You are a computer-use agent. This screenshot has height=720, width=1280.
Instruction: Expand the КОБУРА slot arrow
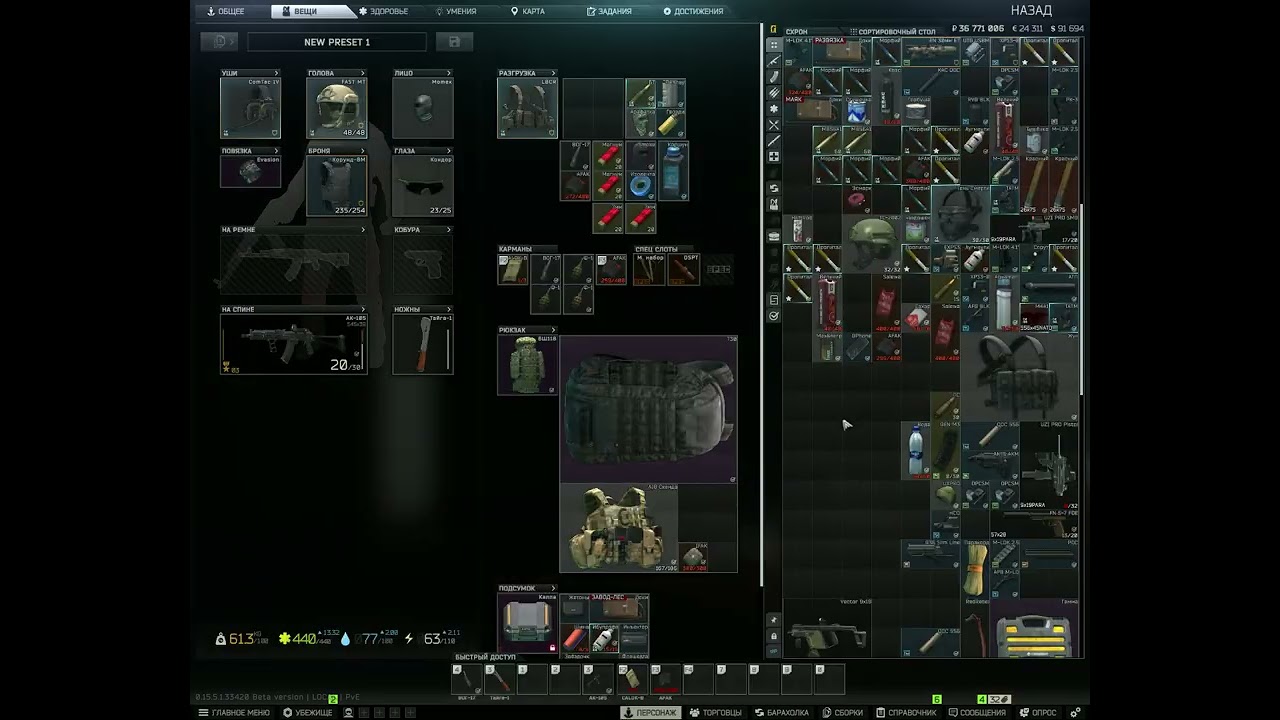pyautogui.click(x=449, y=230)
